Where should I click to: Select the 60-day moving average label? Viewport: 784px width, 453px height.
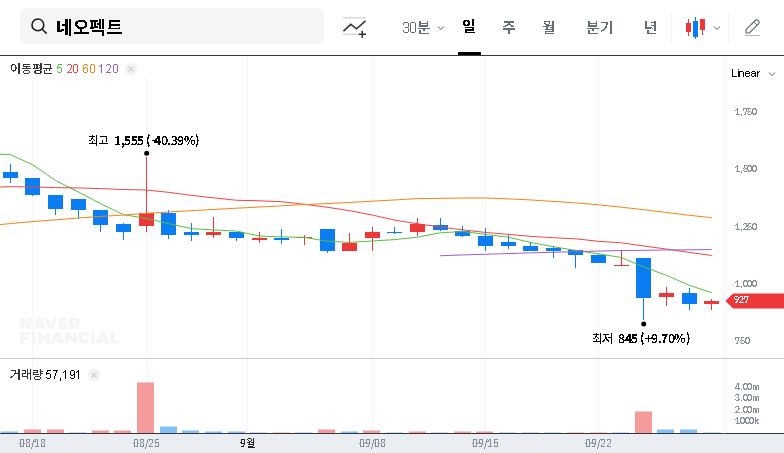point(88,68)
